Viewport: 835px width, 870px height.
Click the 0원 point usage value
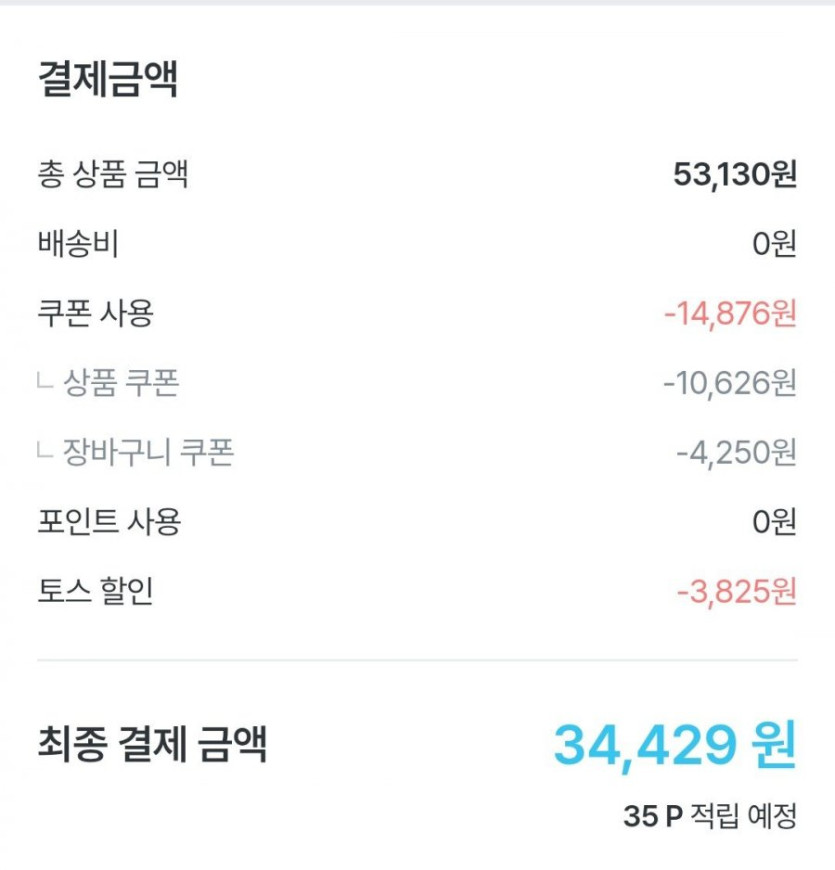tap(774, 522)
